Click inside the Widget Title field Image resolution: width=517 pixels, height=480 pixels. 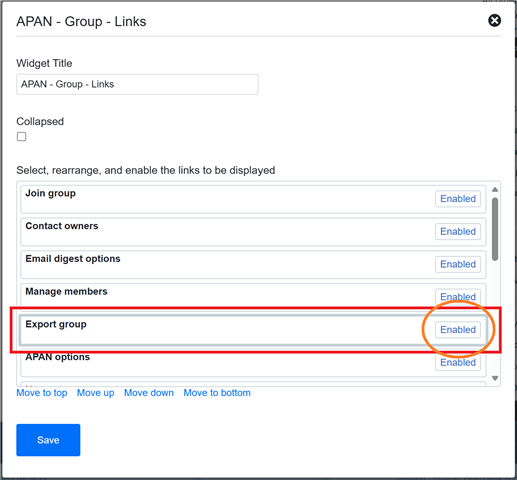pyautogui.click(x=137, y=84)
